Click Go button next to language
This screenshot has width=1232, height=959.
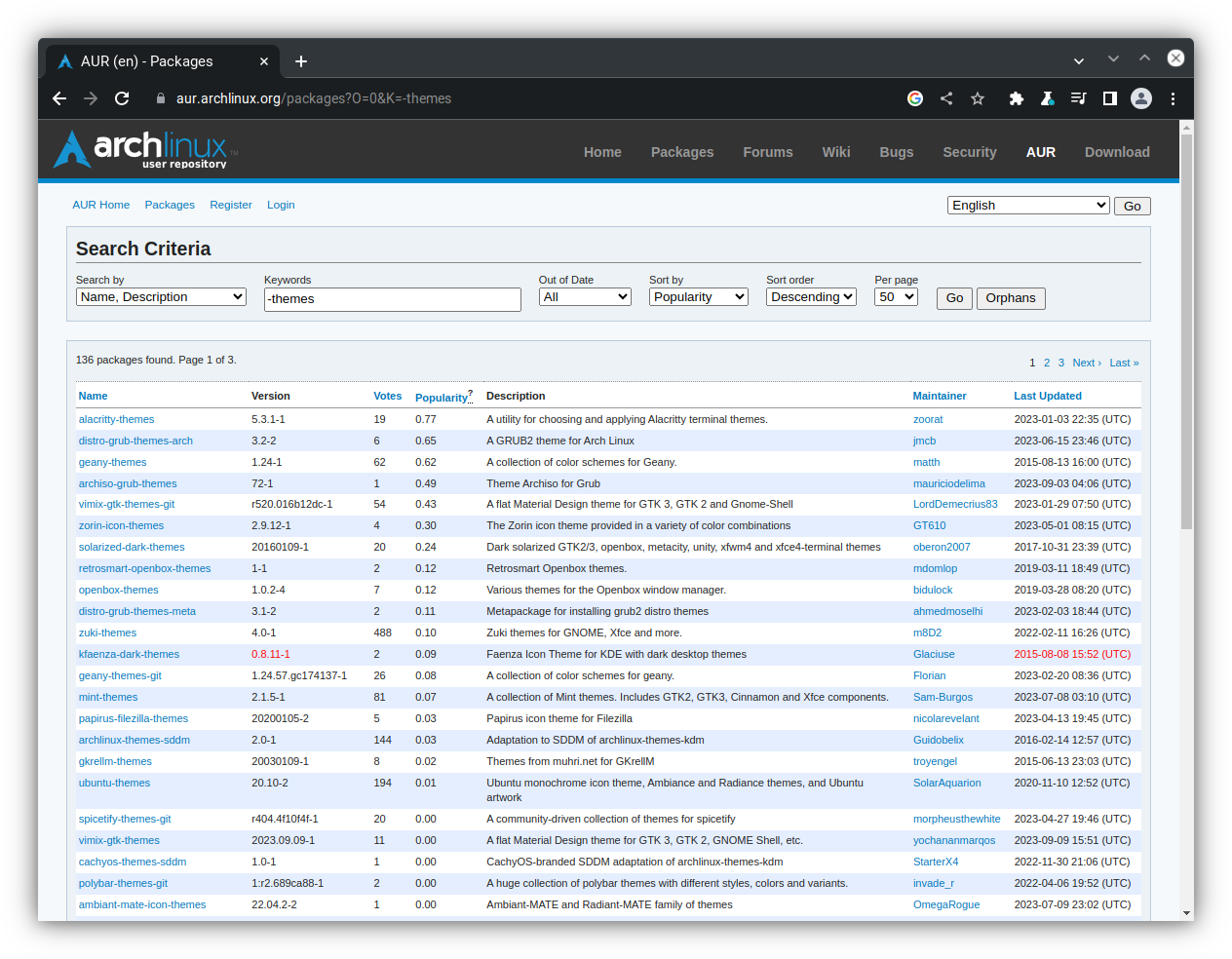click(x=1133, y=206)
